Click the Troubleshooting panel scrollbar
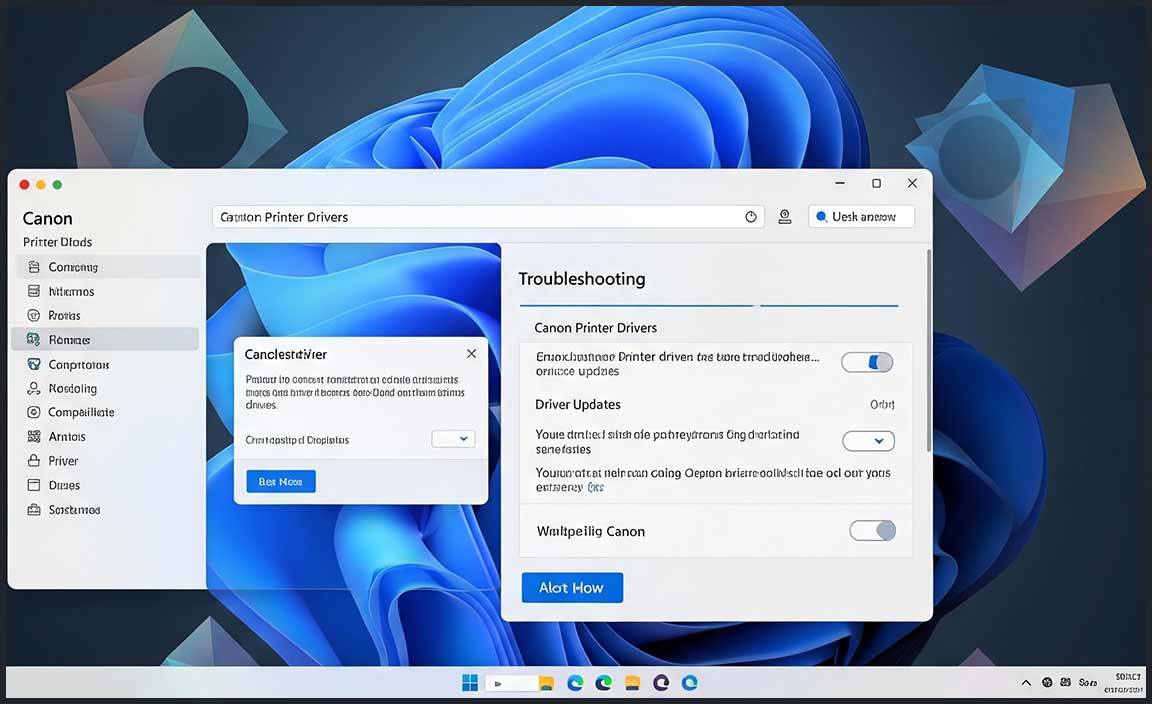The image size is (1152, 704). coord(929,351)
